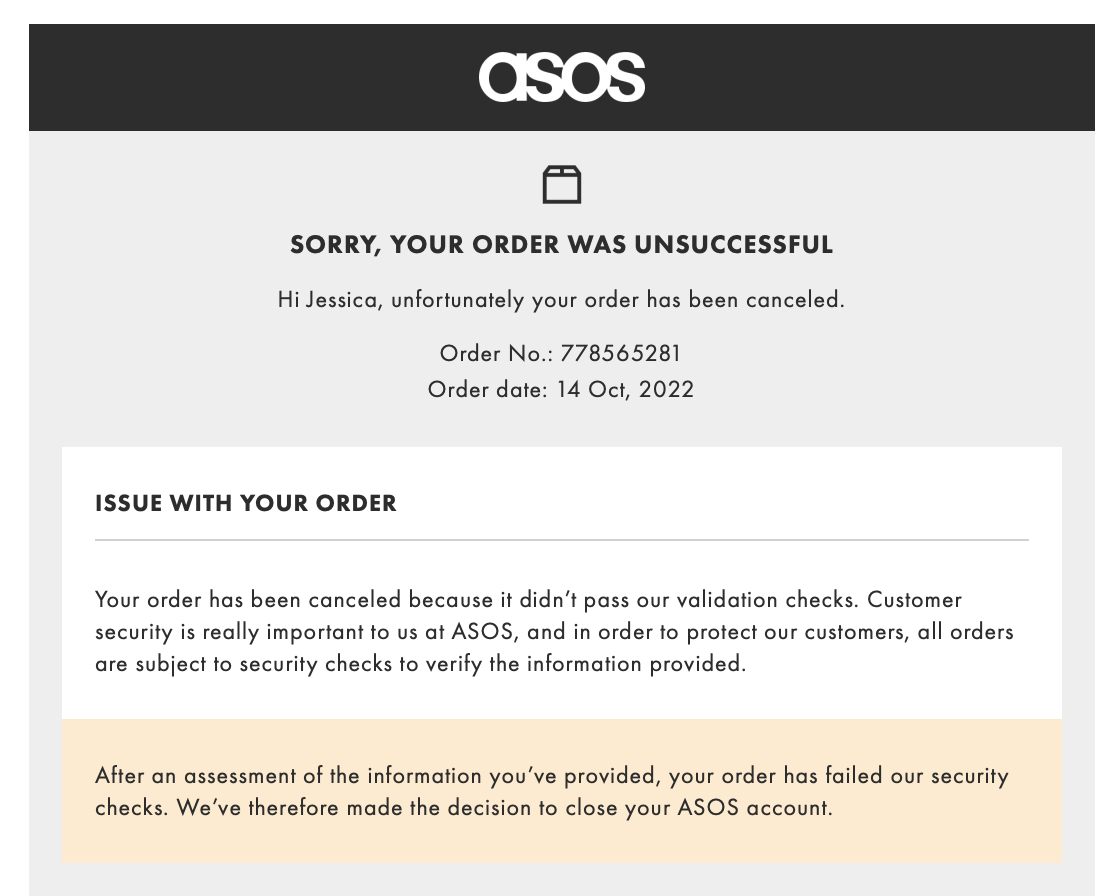Click the "Order No.:" label
Image resolution: width=1112 pixels, height=896 pixels.
pos(495,353)
